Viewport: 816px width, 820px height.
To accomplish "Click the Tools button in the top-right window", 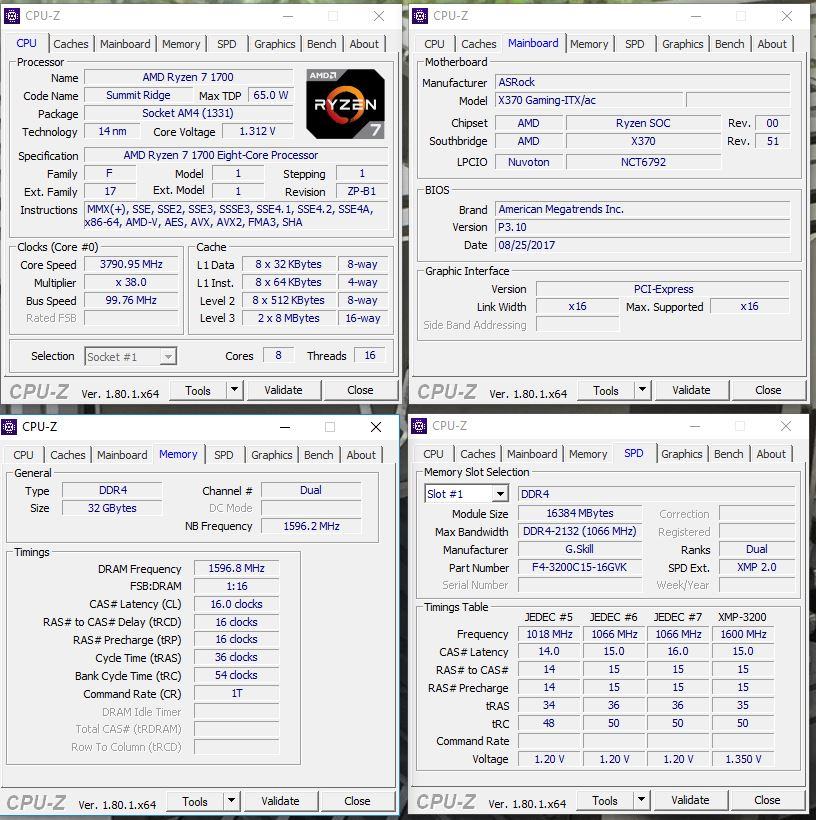I will click(606, 390).
